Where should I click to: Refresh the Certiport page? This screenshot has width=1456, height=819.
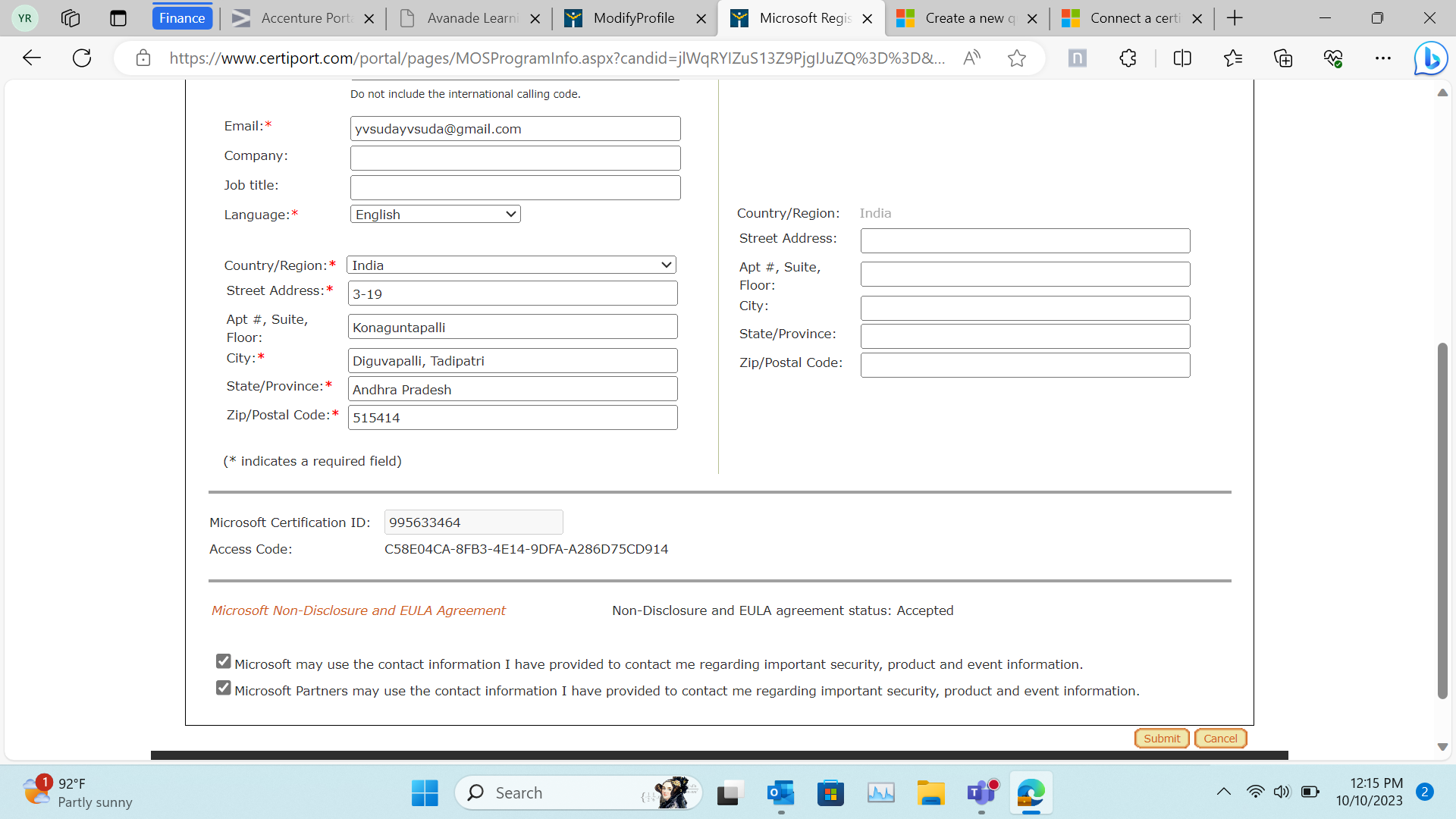coord(81,58)
